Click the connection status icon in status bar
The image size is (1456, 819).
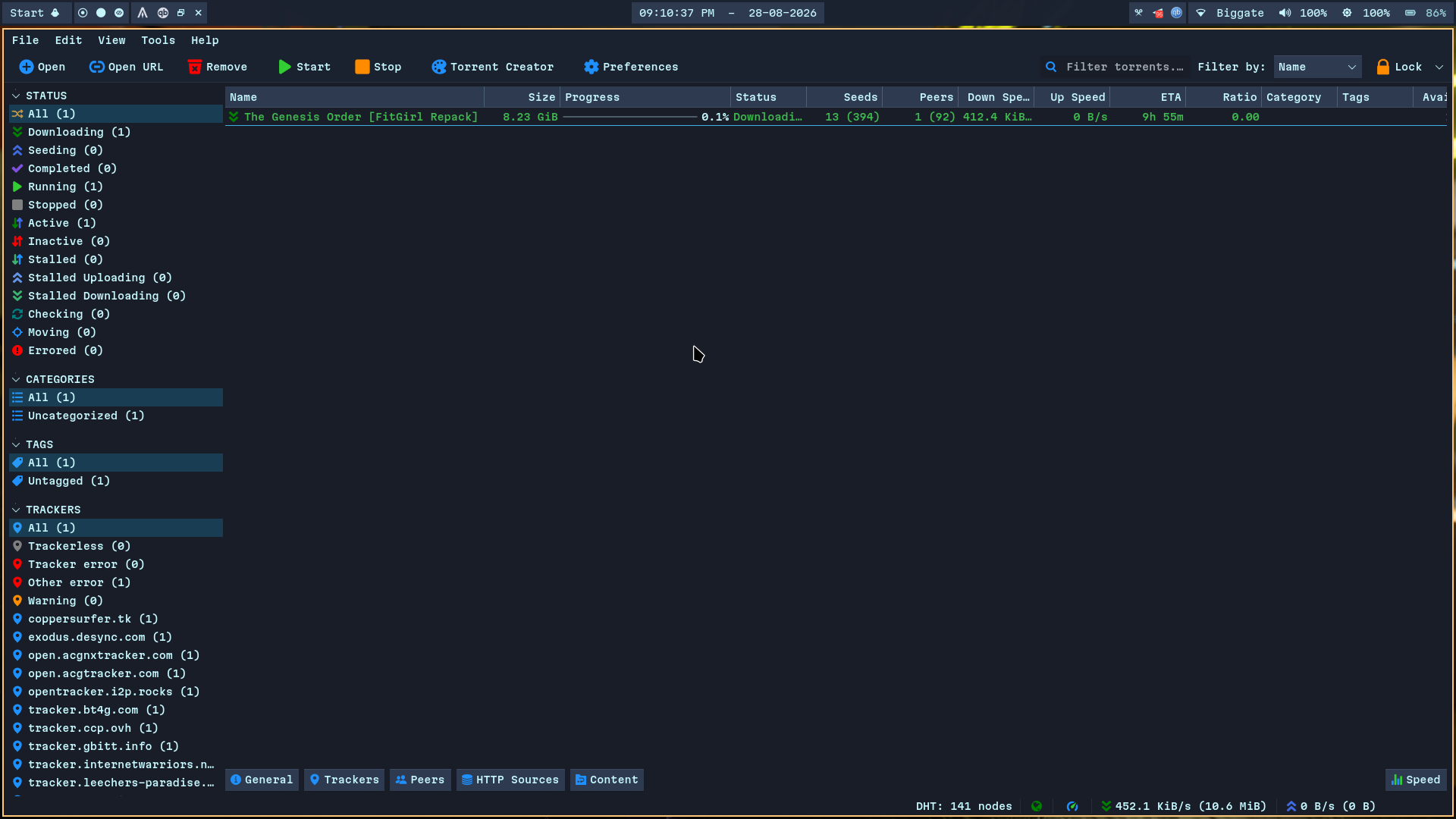[1037, 806]
